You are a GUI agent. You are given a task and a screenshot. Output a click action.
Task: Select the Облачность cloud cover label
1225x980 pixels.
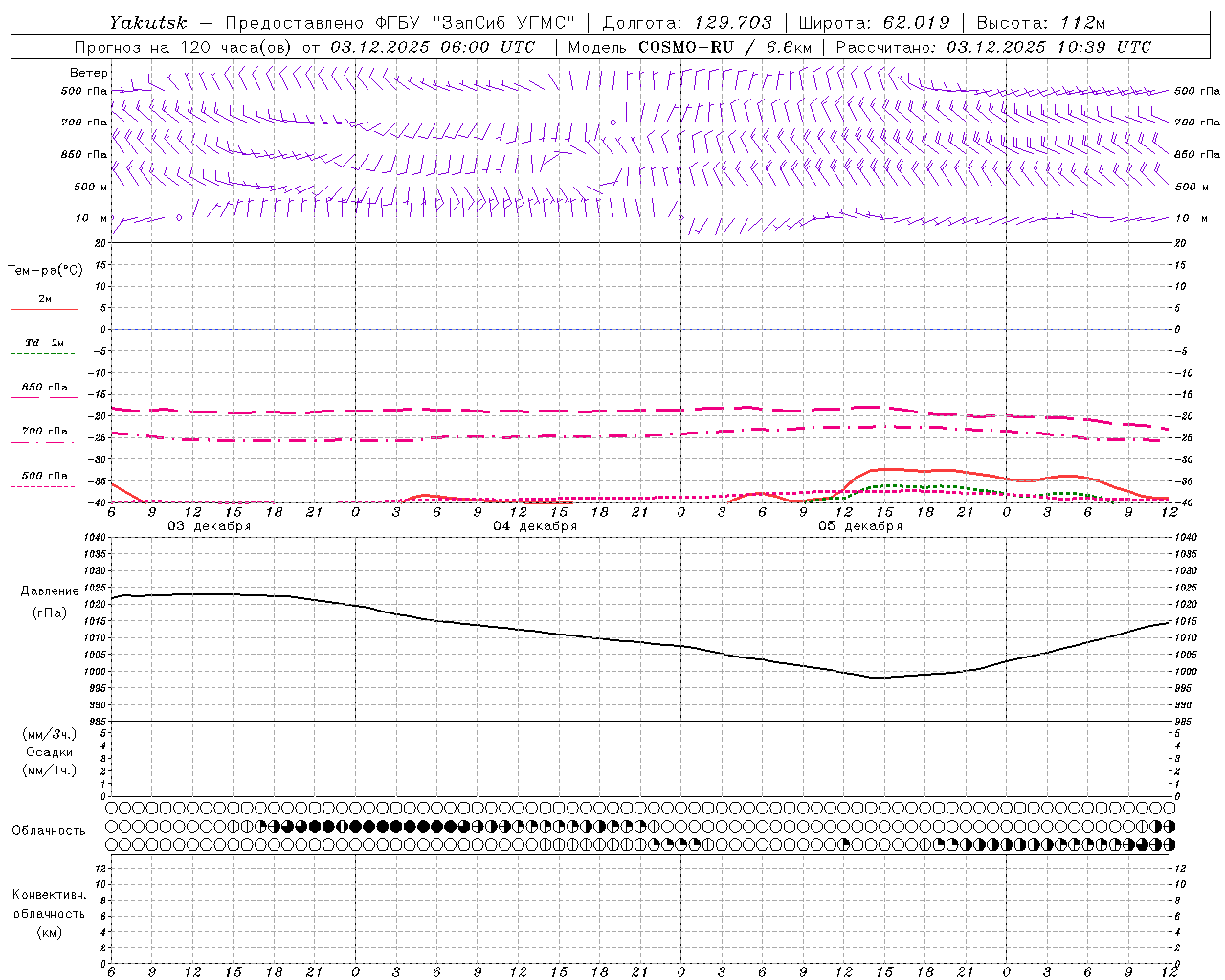tap(49, 831)
